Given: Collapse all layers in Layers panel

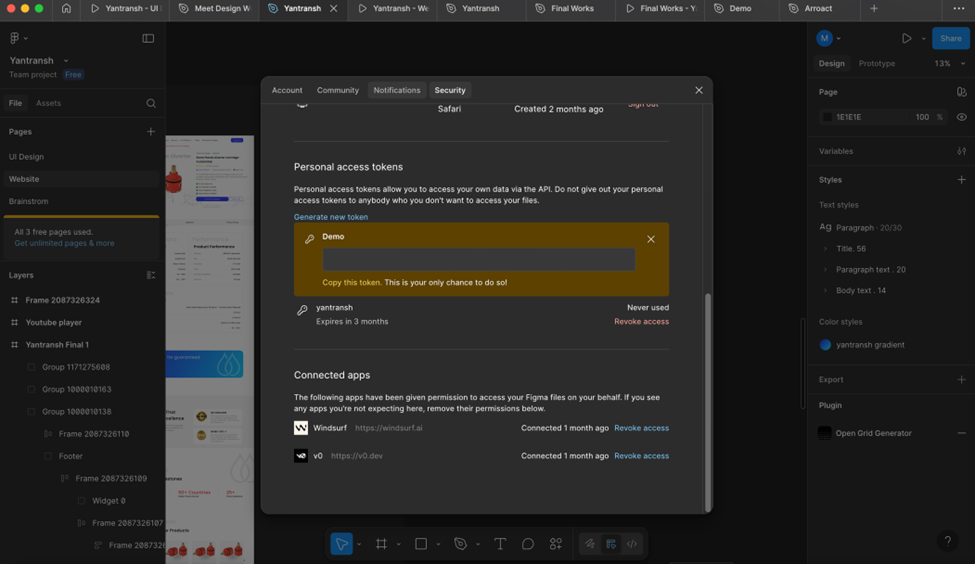Looking at the screenshot, I should tap(151, 275).
